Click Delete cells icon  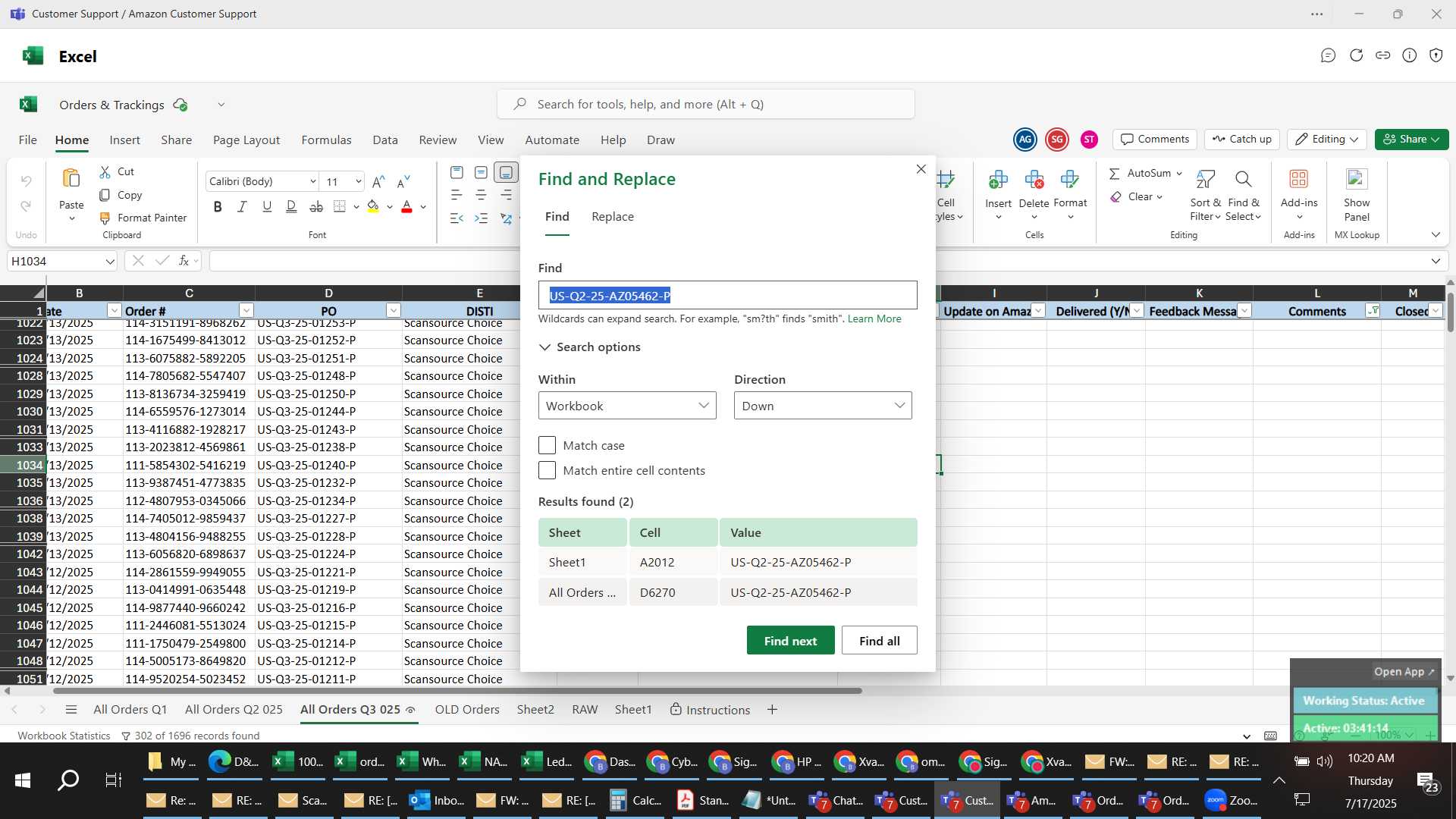click(1034, 180)
